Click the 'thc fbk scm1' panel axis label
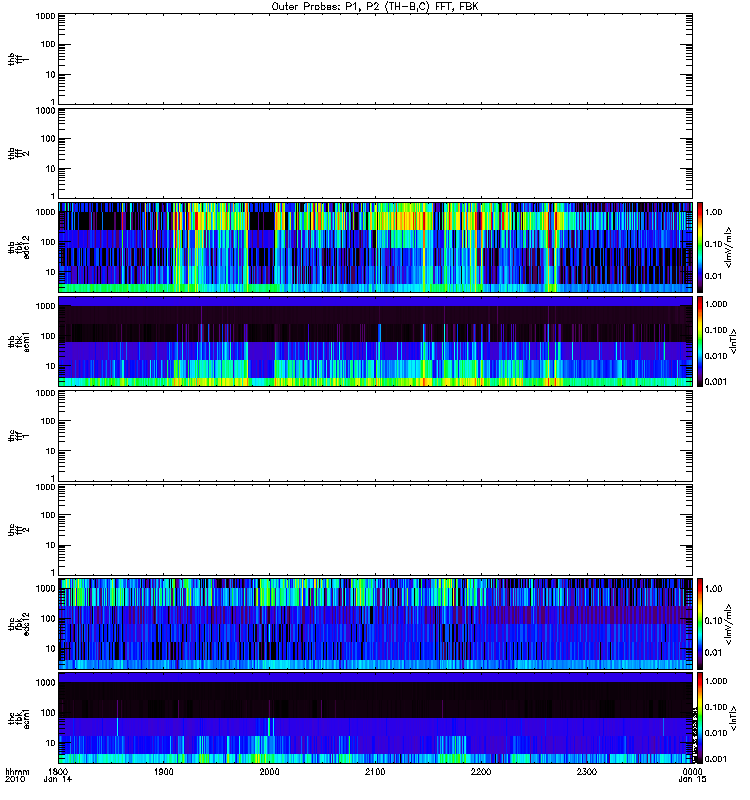 click(x=18, y=718)
